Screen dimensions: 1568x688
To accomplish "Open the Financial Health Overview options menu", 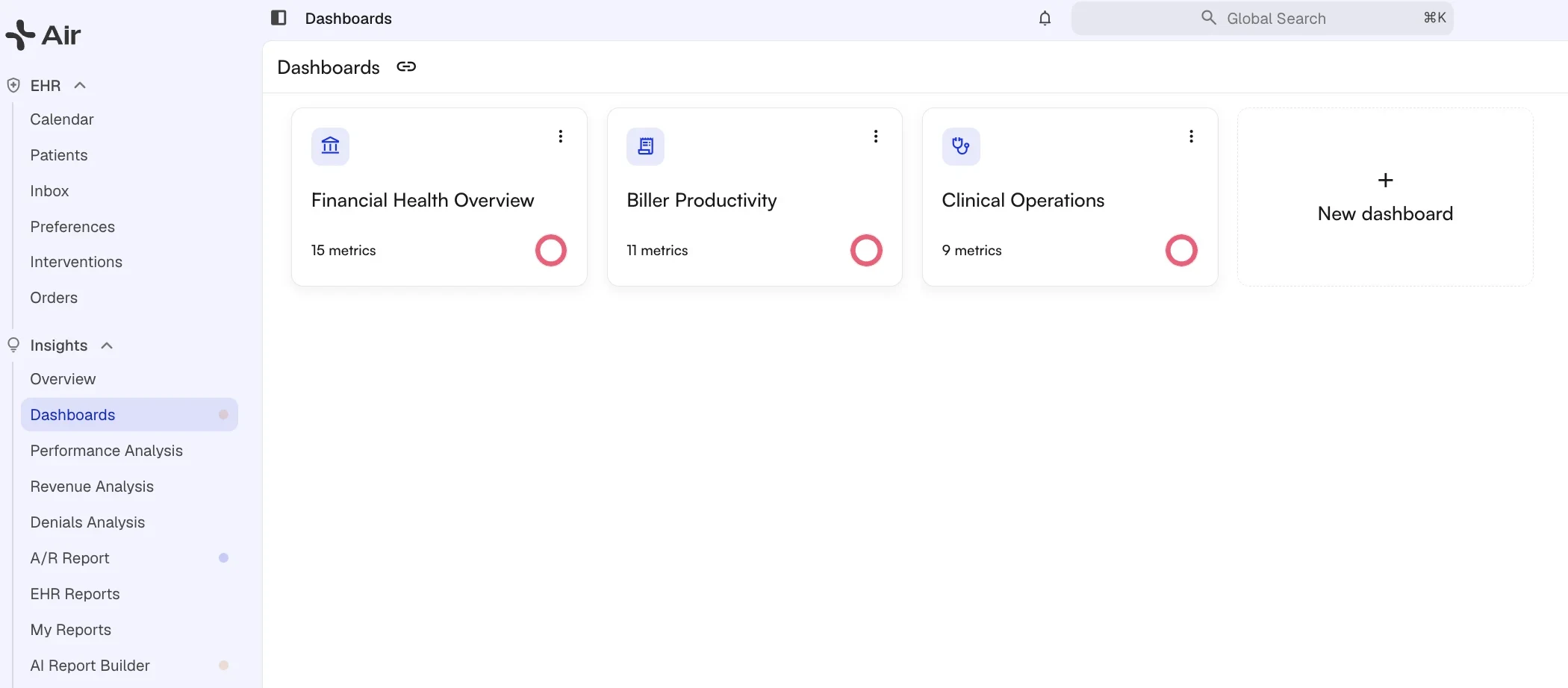I will point(561,137).
